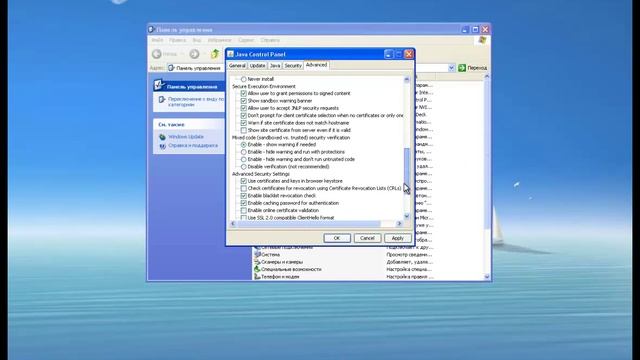The width and height of the screenshot is (640, 360).
Task: Click the Справка и поддержка help icon
Action: click(x=162, y=146)
